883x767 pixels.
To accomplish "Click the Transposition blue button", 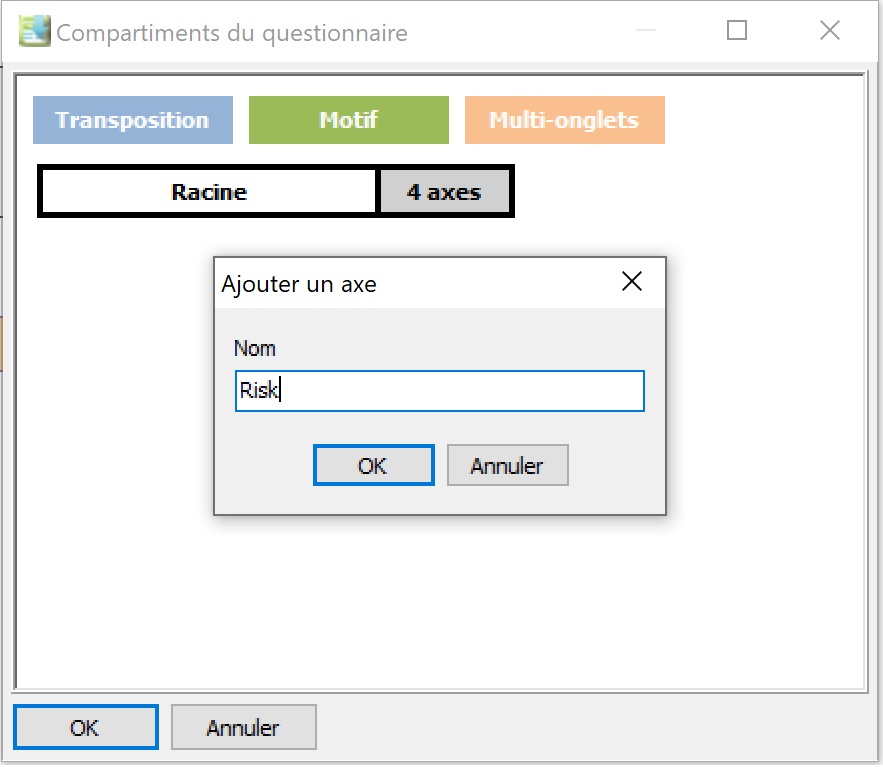I will coord(132,120).
